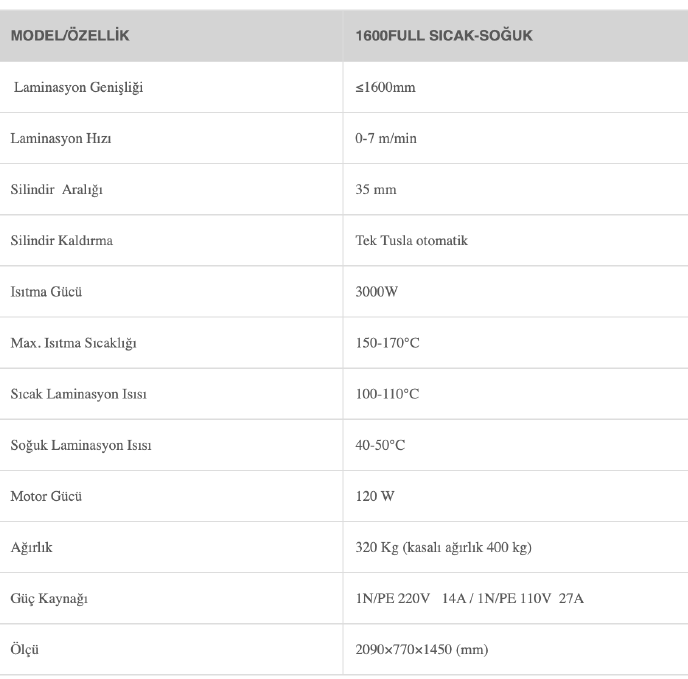Click the 3000W heating power value

coord(377,292)
